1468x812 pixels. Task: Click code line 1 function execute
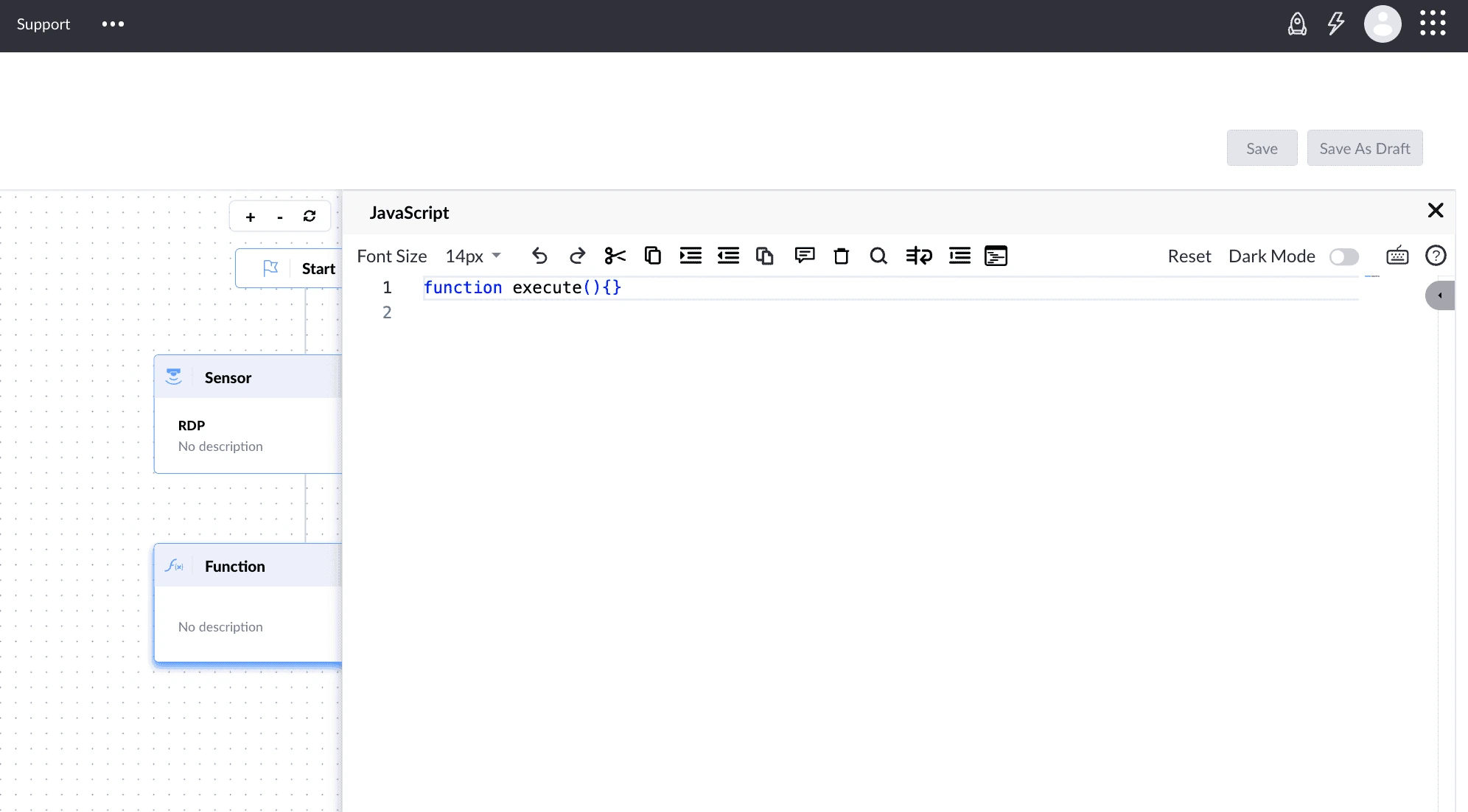point(522,287)
